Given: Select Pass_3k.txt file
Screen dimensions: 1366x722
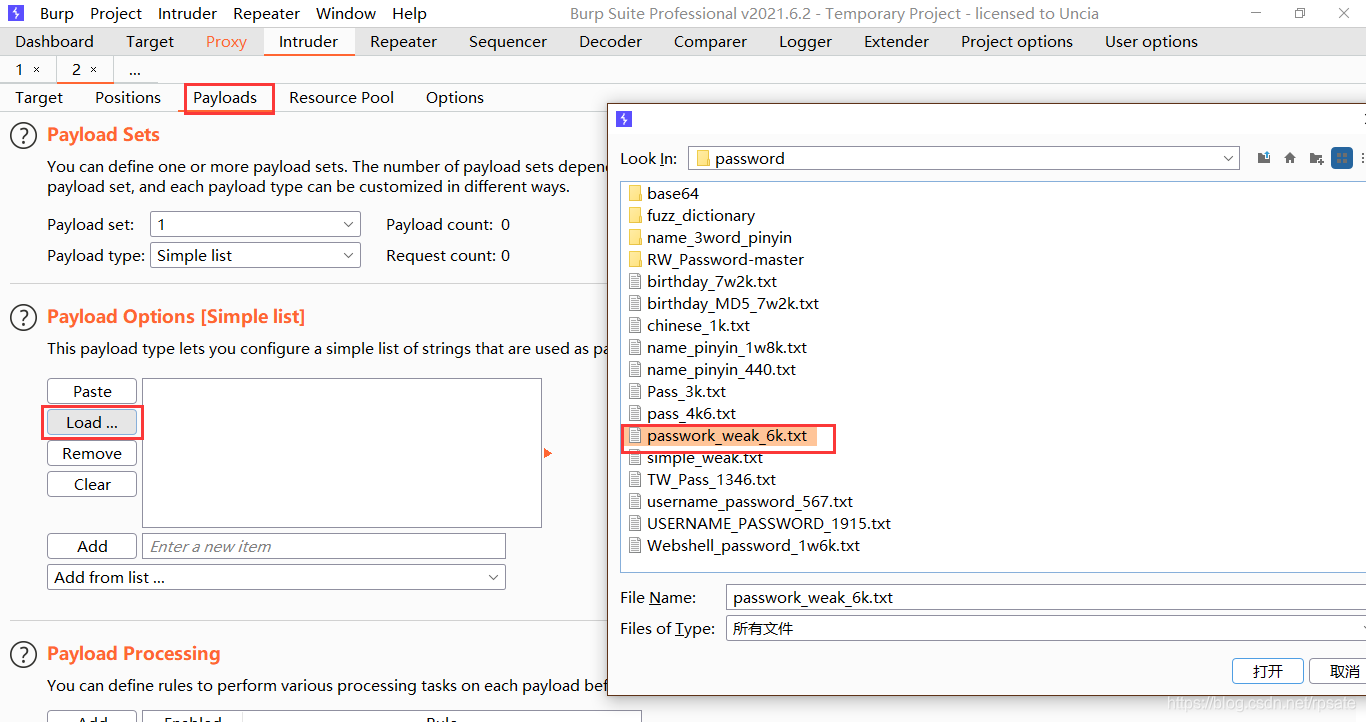Looking at the screenshot, I should coord(678,391).
